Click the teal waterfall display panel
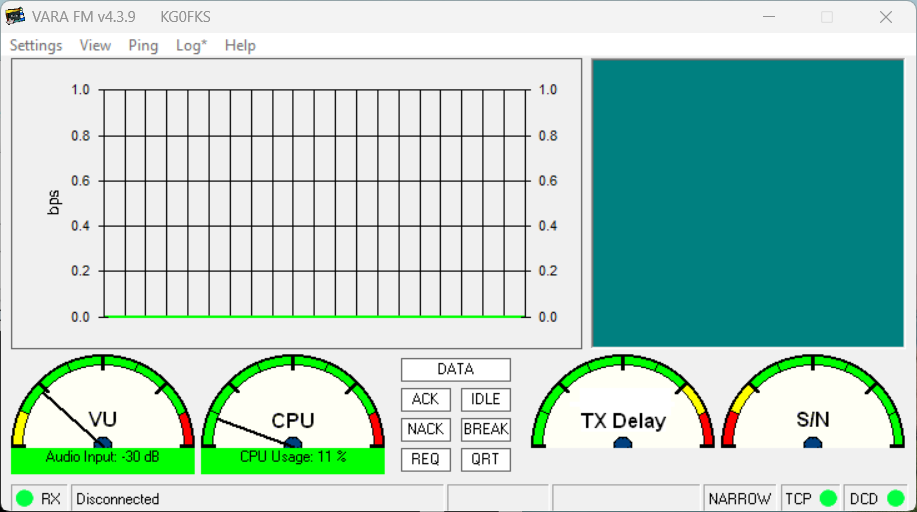This screenshot has width=917, height=512. pyautogui.click(x=750, y=203)
